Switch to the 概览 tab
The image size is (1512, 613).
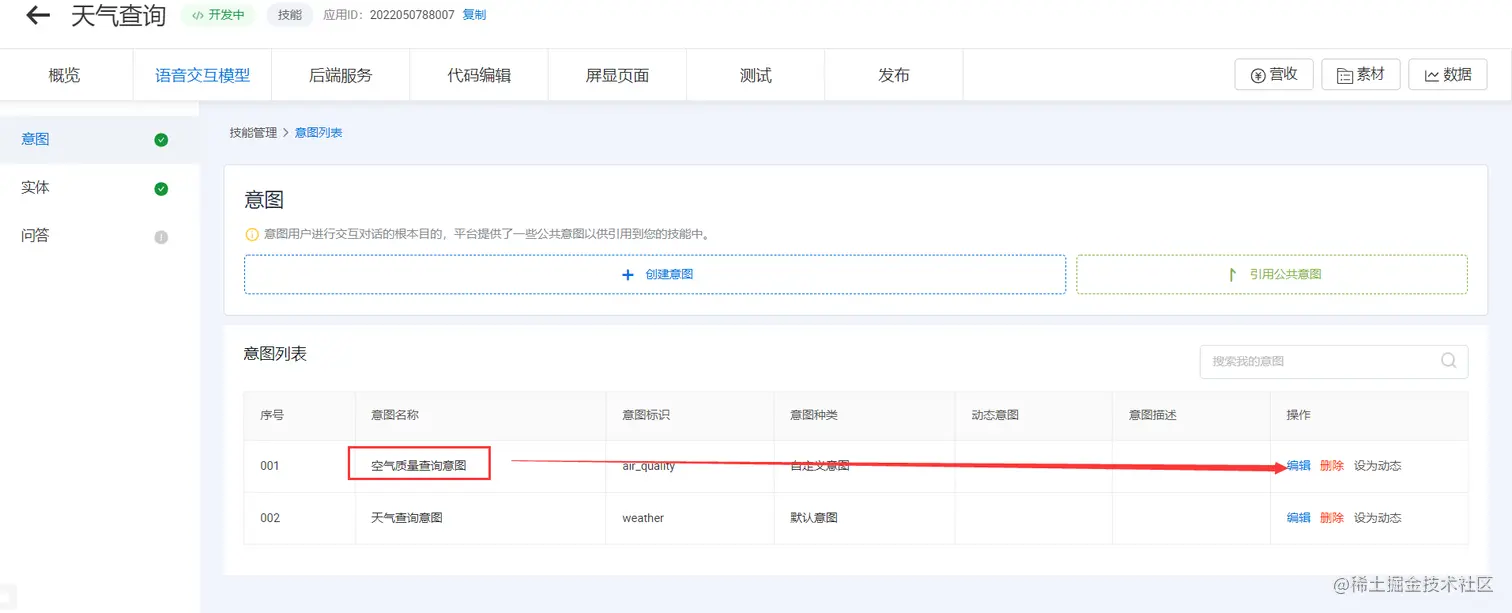(x=64, y=75)
